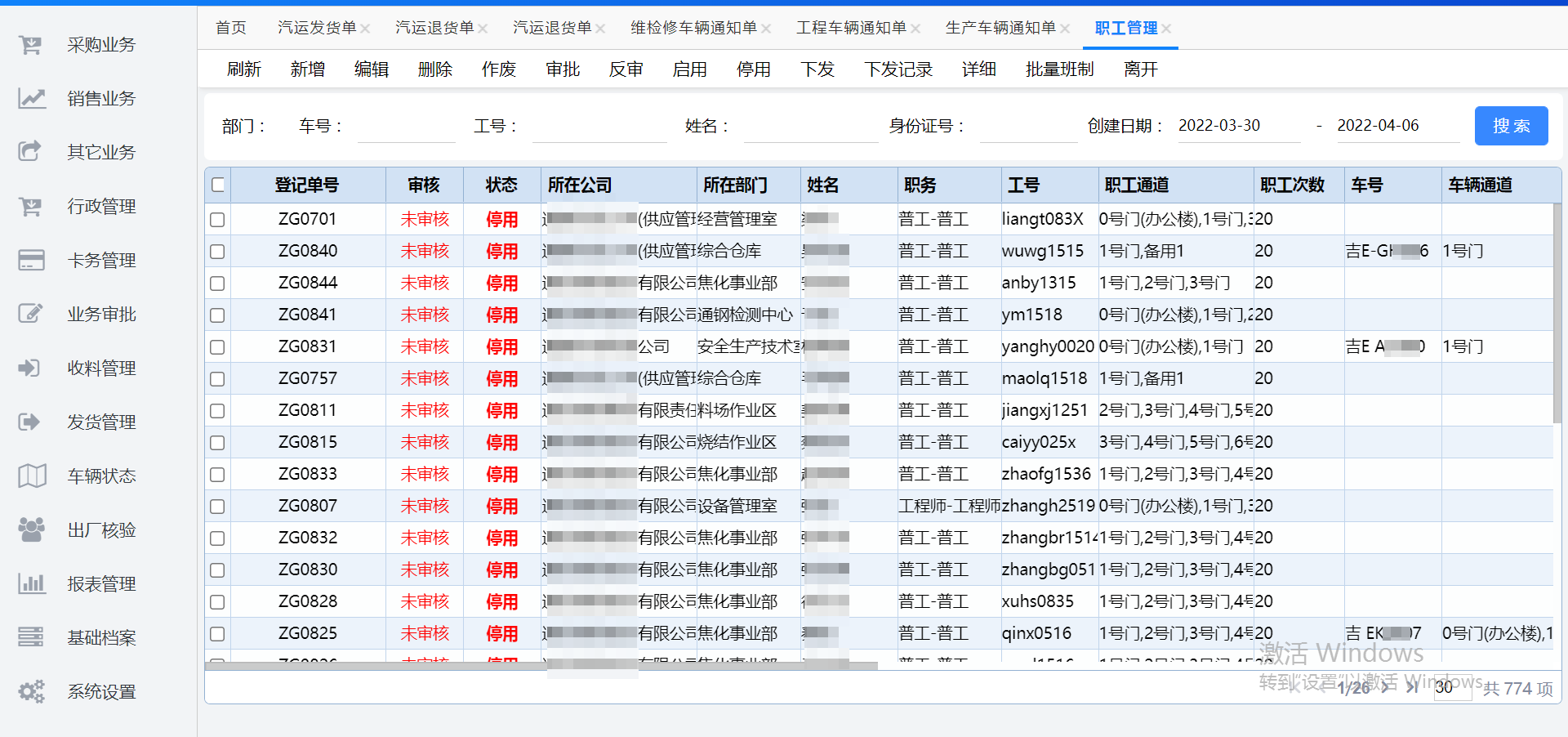The image size is (1568, 737).
Task: Select the 销售业务 sidebar icon
Action: (x=30, y=98)
